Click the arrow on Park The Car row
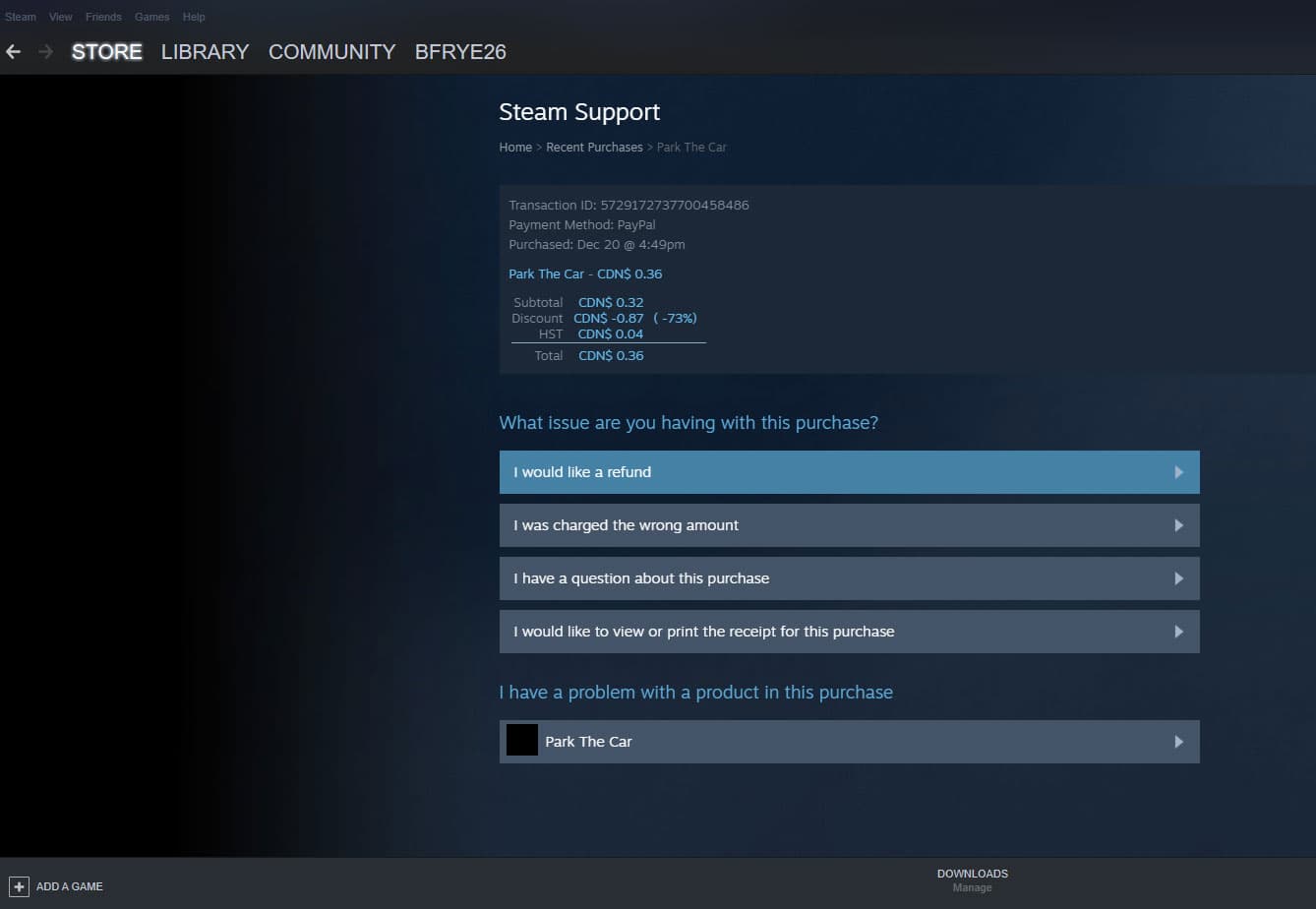Image resolution: width=1316 pixels, height=909 pixels. click(1178, 742)
